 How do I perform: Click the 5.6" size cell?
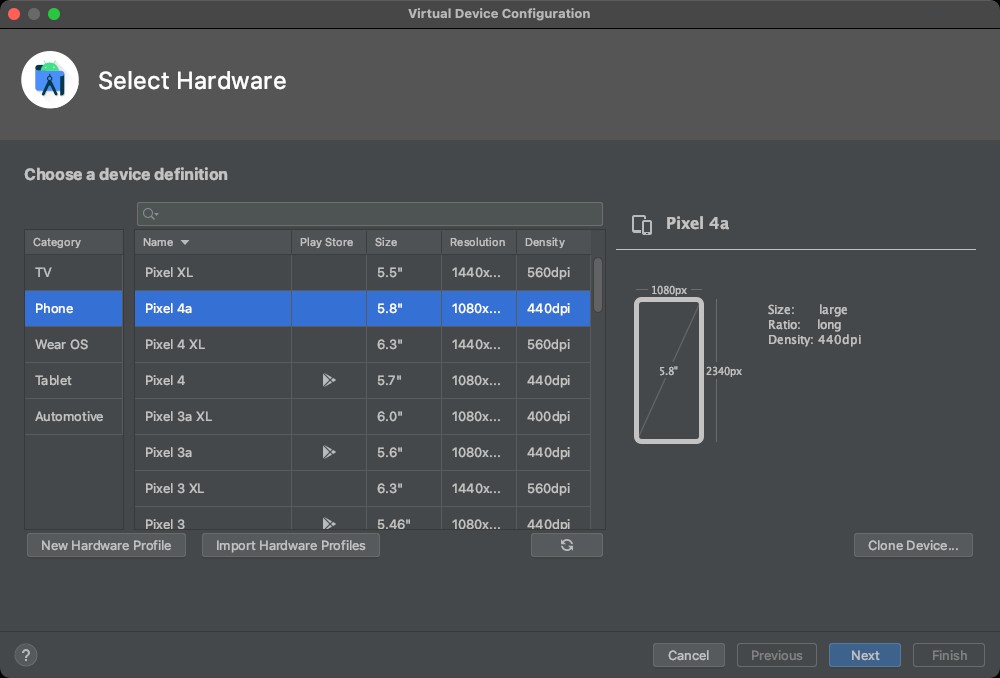pyautogui.click(x=404, y=453)
